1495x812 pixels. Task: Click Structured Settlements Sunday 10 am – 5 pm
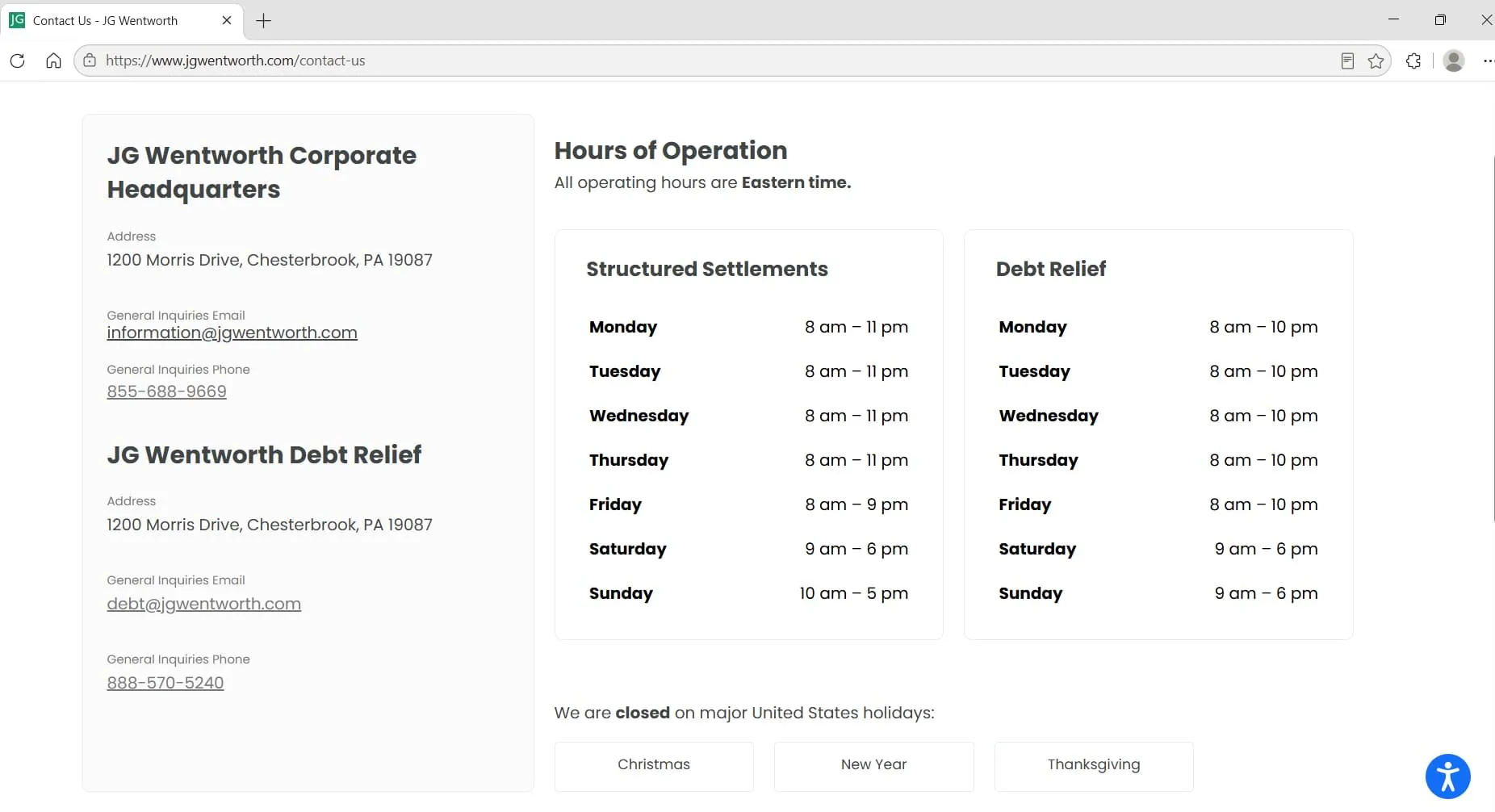854,593
